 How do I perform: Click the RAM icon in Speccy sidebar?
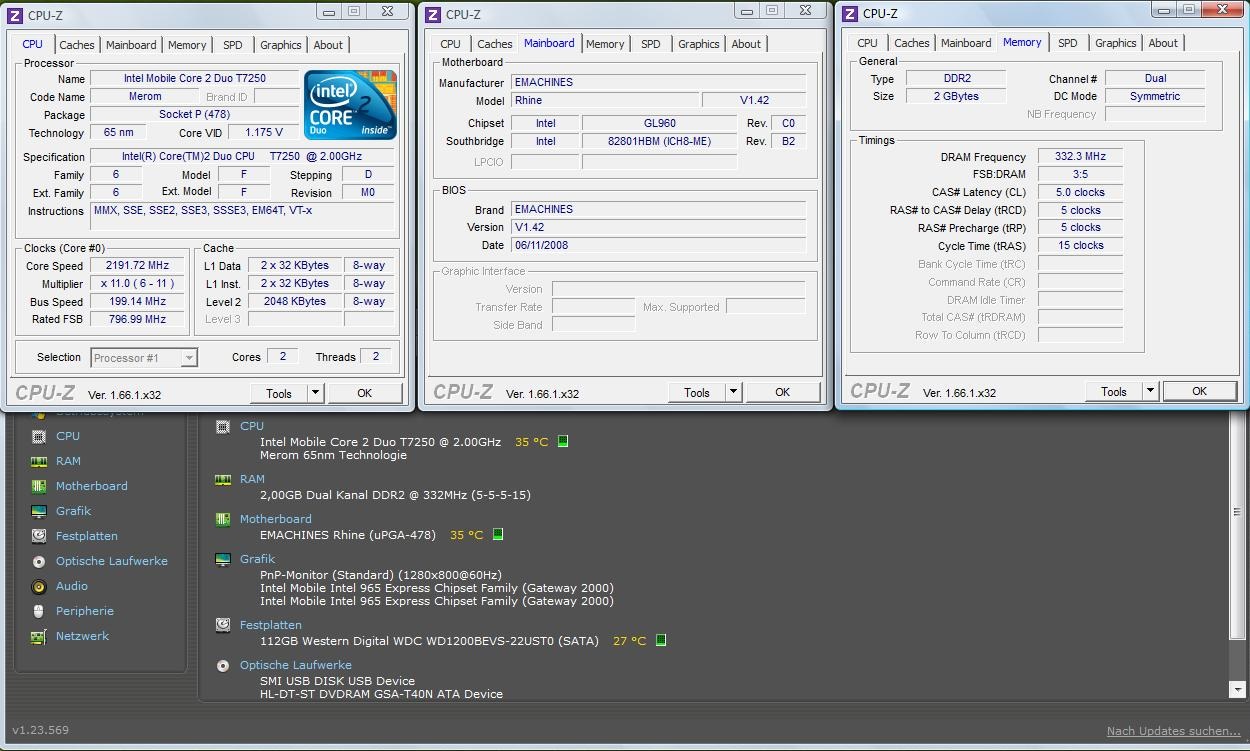point(38,461)
